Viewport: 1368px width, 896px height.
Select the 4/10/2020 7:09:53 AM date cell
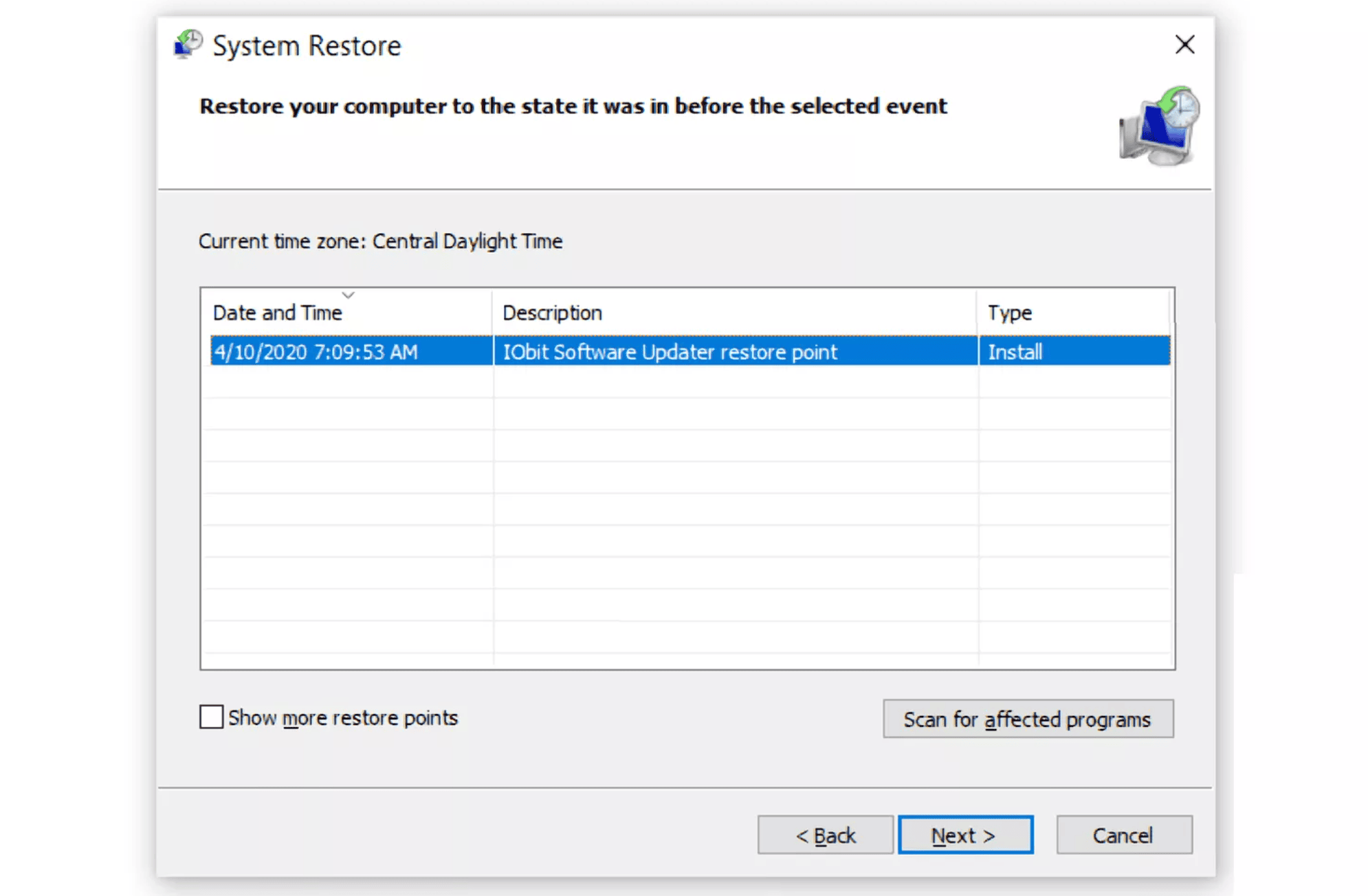click(x=315, y=352)
